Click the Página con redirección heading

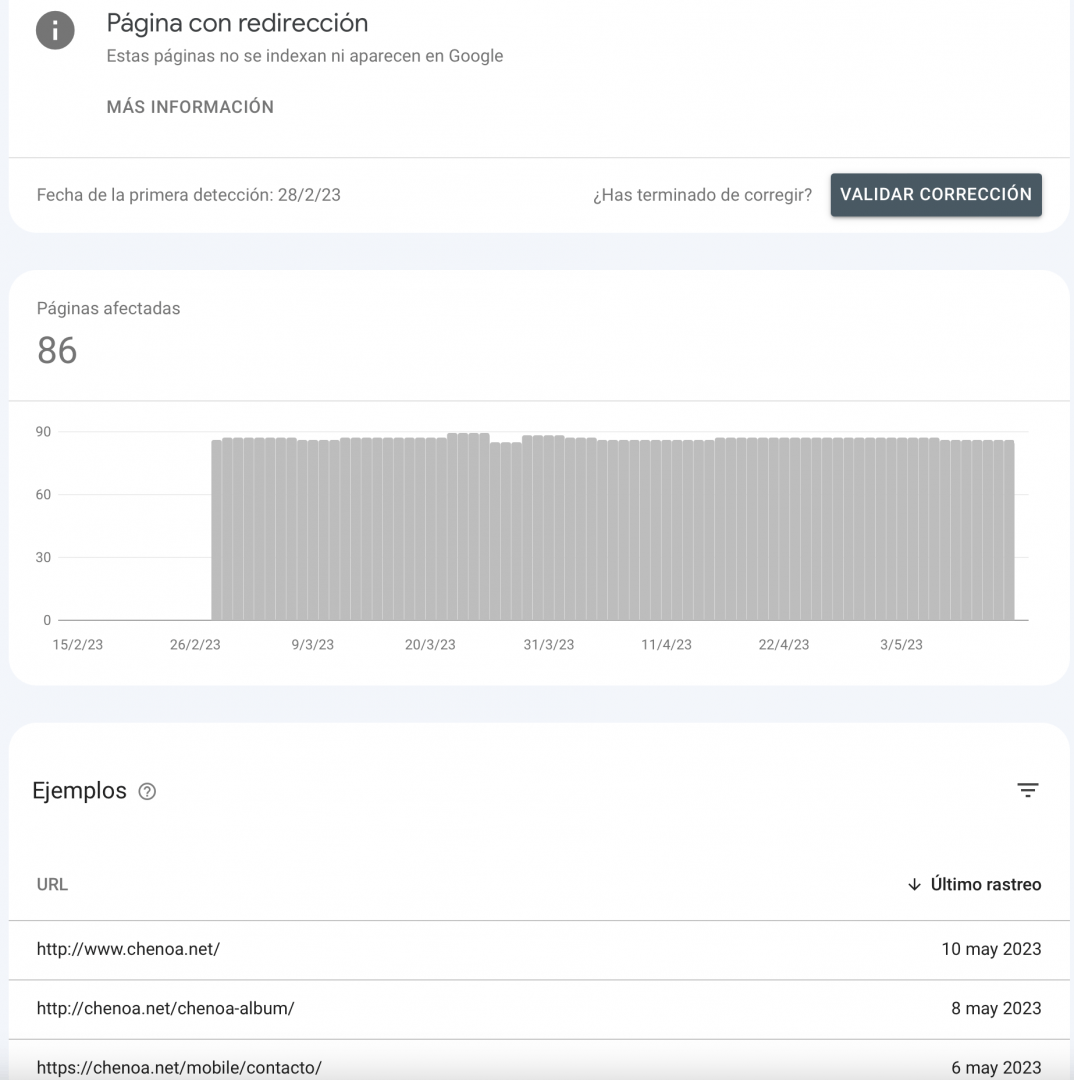[x=237, y=23]
